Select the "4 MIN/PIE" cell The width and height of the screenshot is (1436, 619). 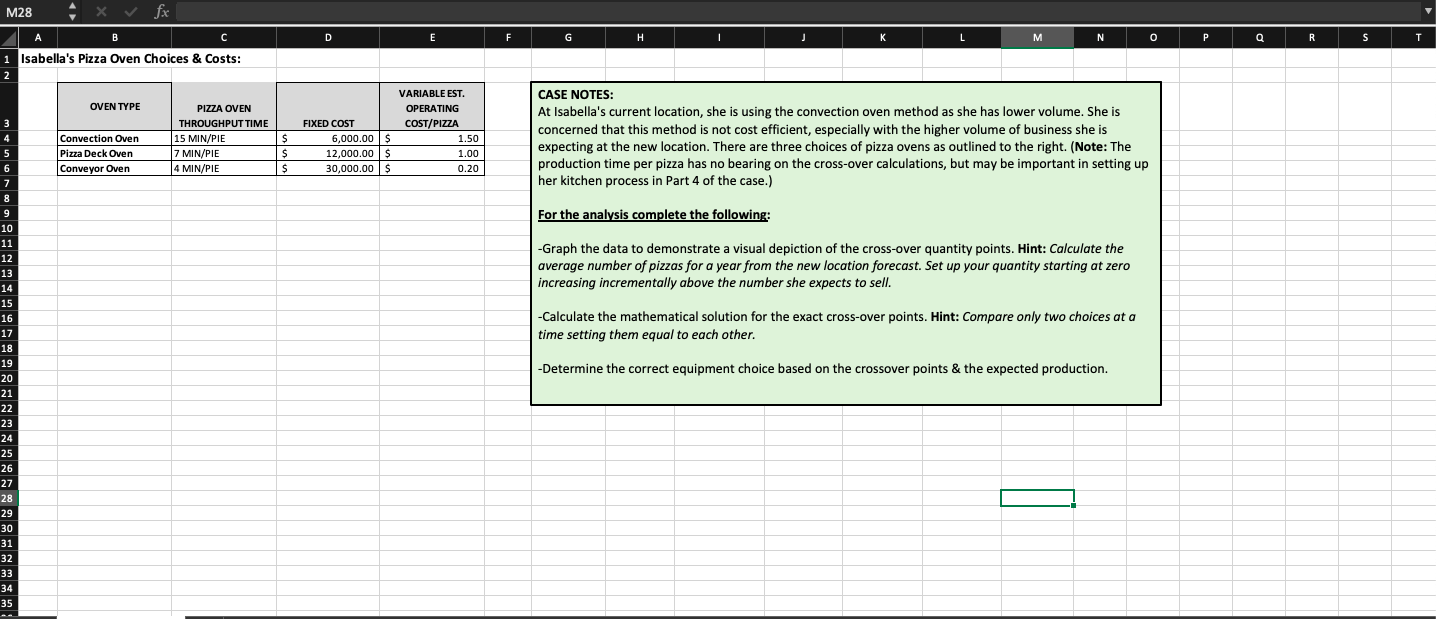point(224,168)
